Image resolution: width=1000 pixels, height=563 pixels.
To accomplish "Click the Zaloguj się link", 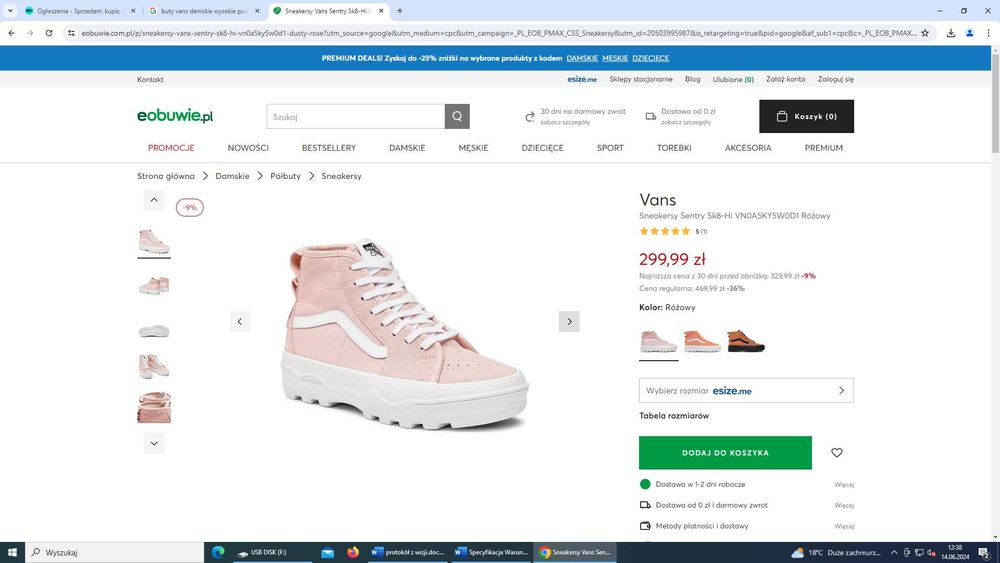I will click(835, 79).
